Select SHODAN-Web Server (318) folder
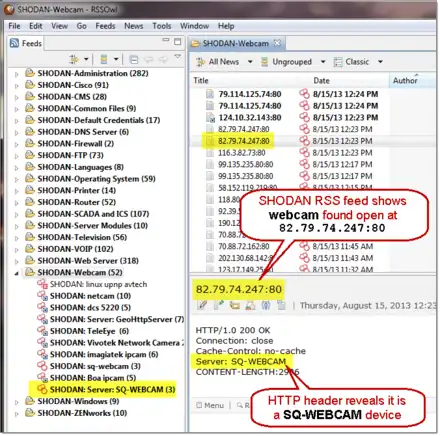This screenshot has width=440, height=436. coord(88,261)
